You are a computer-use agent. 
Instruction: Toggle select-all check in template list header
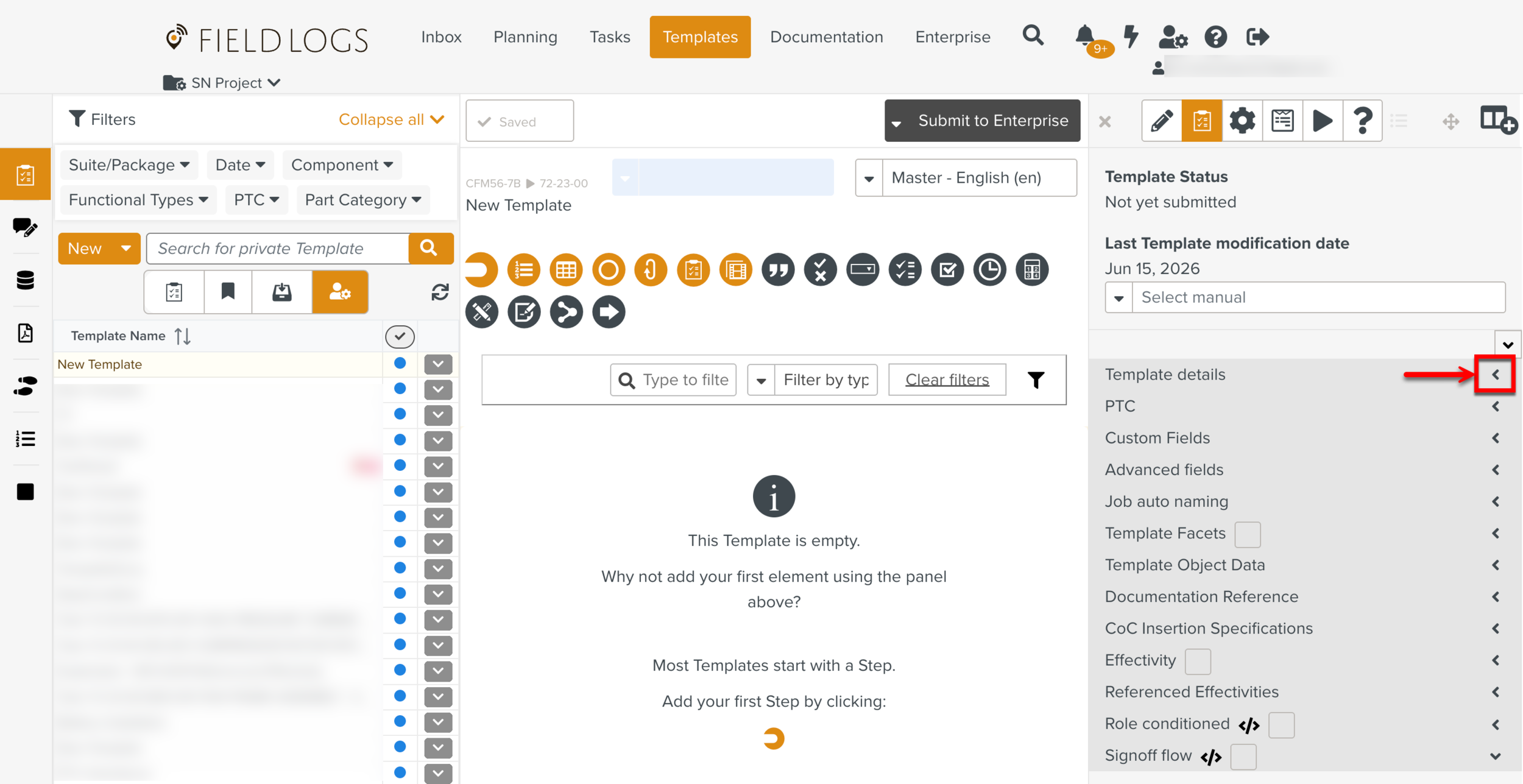[400, 336]
